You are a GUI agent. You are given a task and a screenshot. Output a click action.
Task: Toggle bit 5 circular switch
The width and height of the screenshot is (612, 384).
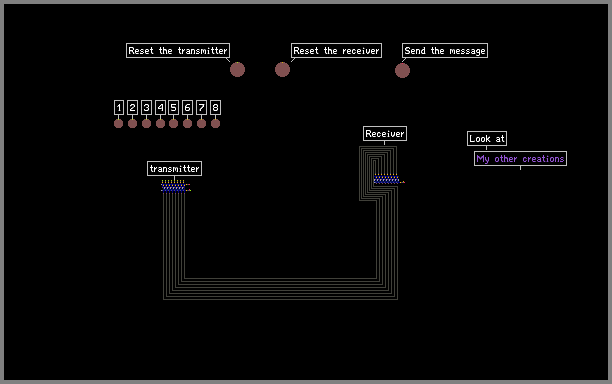[174, 124]
